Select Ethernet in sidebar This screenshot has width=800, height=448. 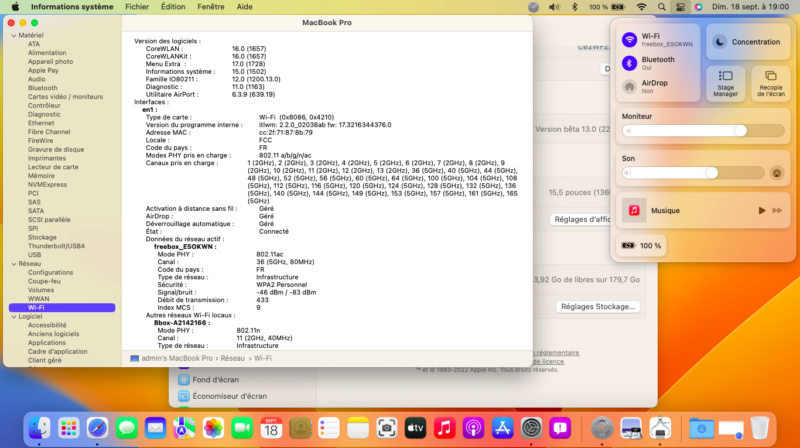(41, 123)
